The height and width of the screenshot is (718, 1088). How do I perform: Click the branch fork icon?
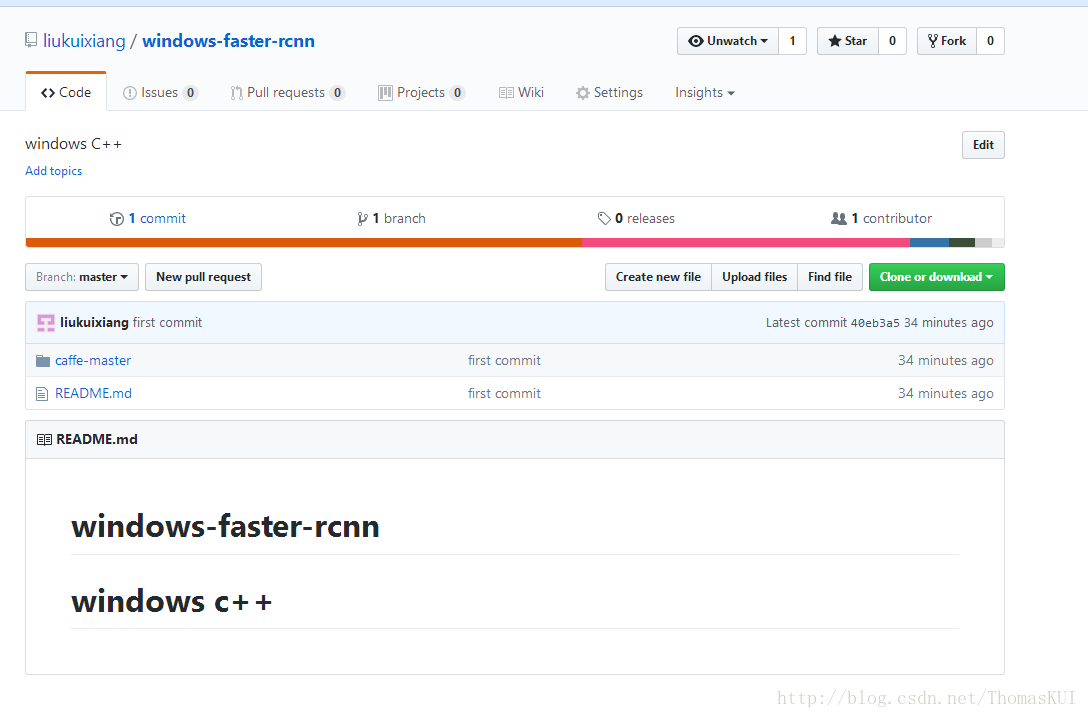click(x=362, y=219)
